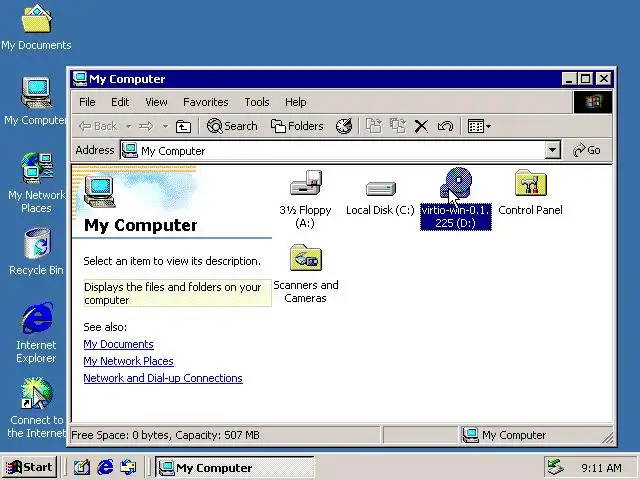Open the View menu
Image resolution: width=640 pixels, height=480 pixels.
click(156, 102)
